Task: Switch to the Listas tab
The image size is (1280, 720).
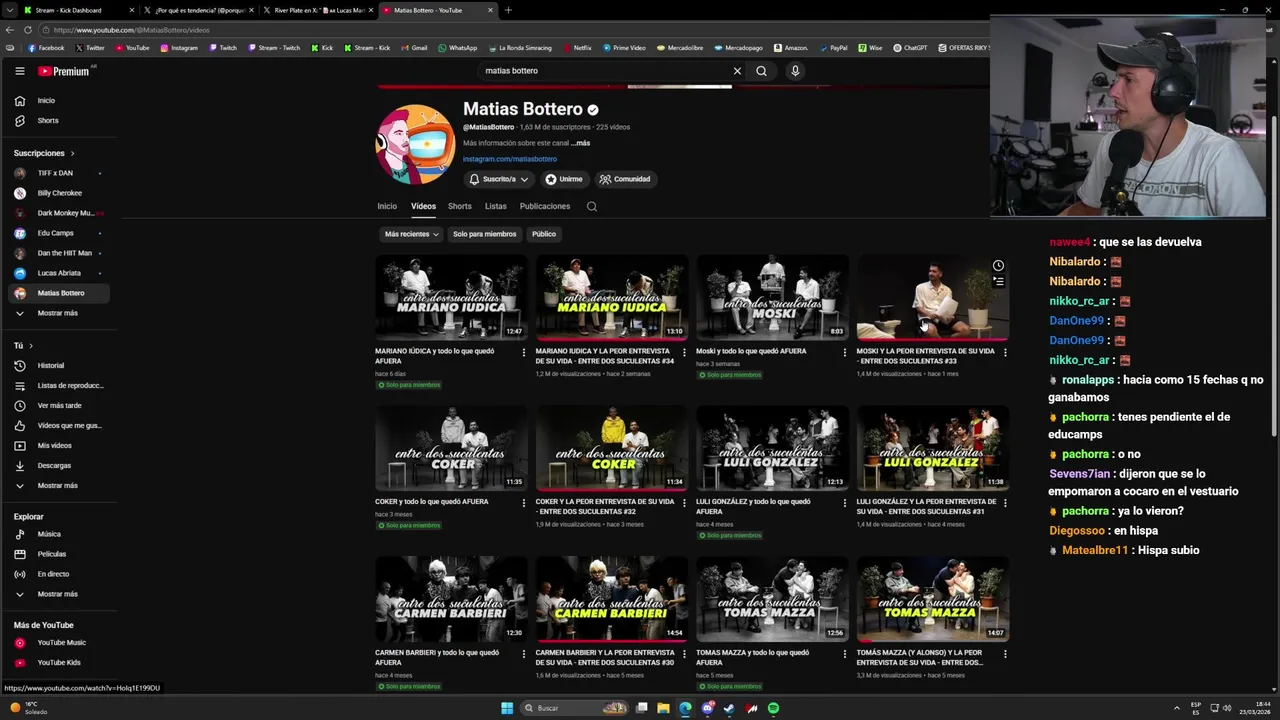Action: click(x=496, y=206)
